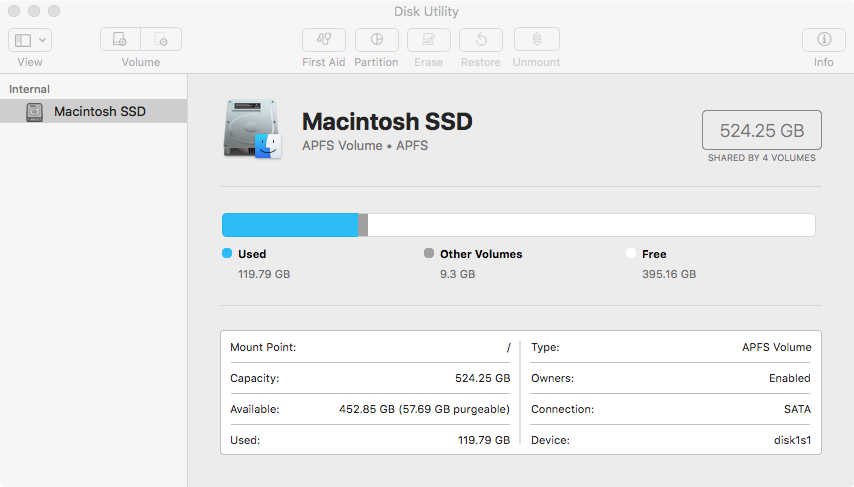Image resolution: width=854 pixels, height=487 pixels.
Task: Click the Macintosh SSD title heading
Action: tap(387, 121)
